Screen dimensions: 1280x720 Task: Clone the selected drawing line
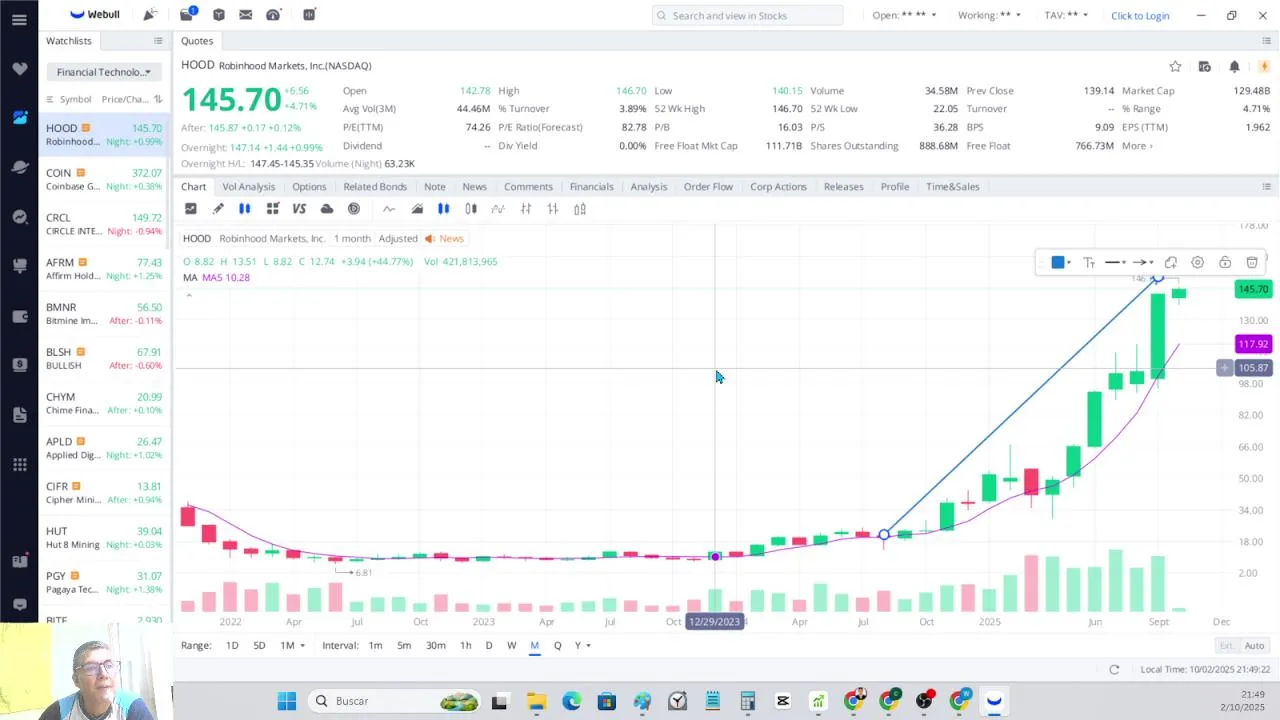click(1171, 262)
